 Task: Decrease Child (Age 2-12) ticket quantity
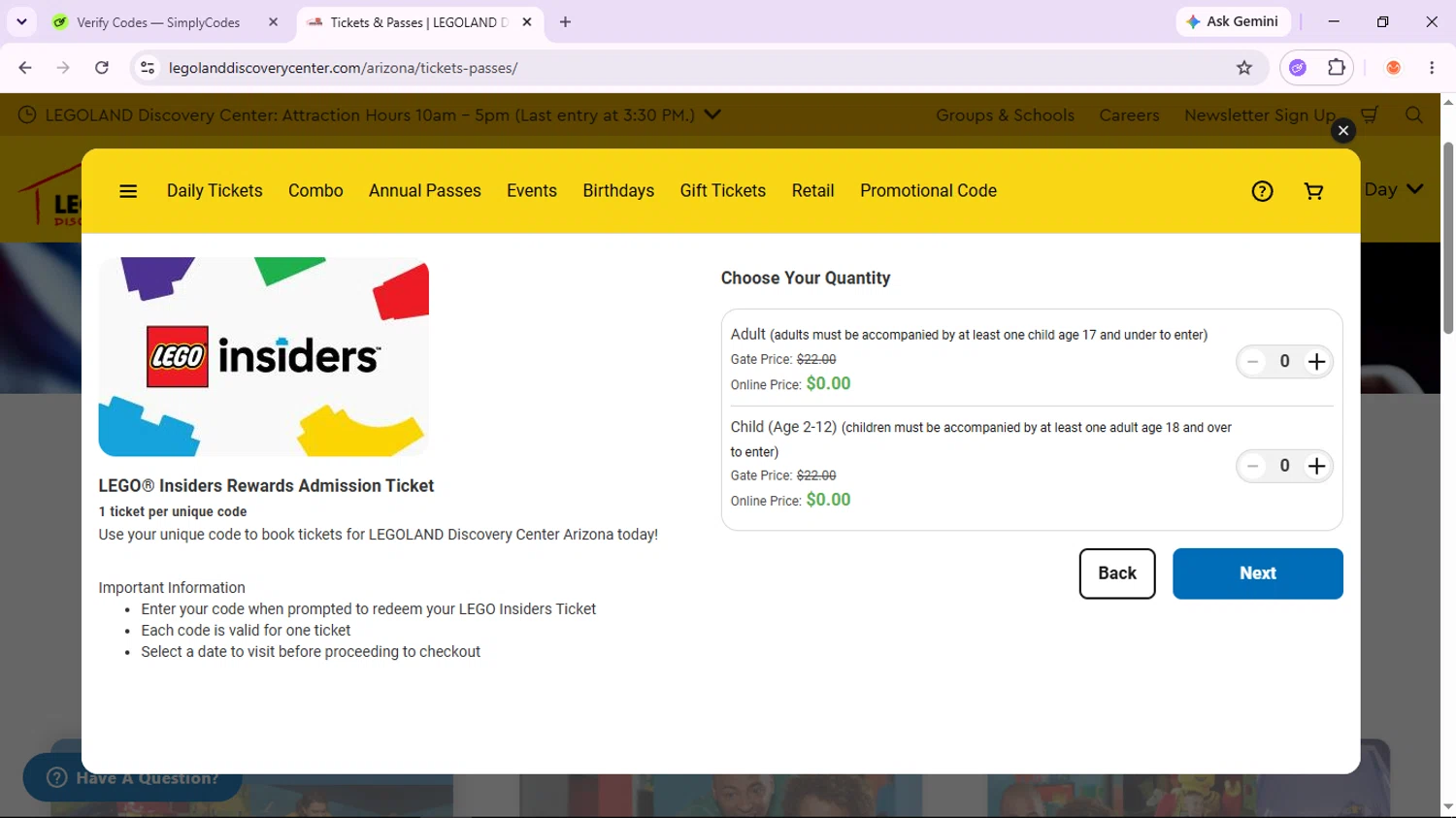(x=1253, y=466)
